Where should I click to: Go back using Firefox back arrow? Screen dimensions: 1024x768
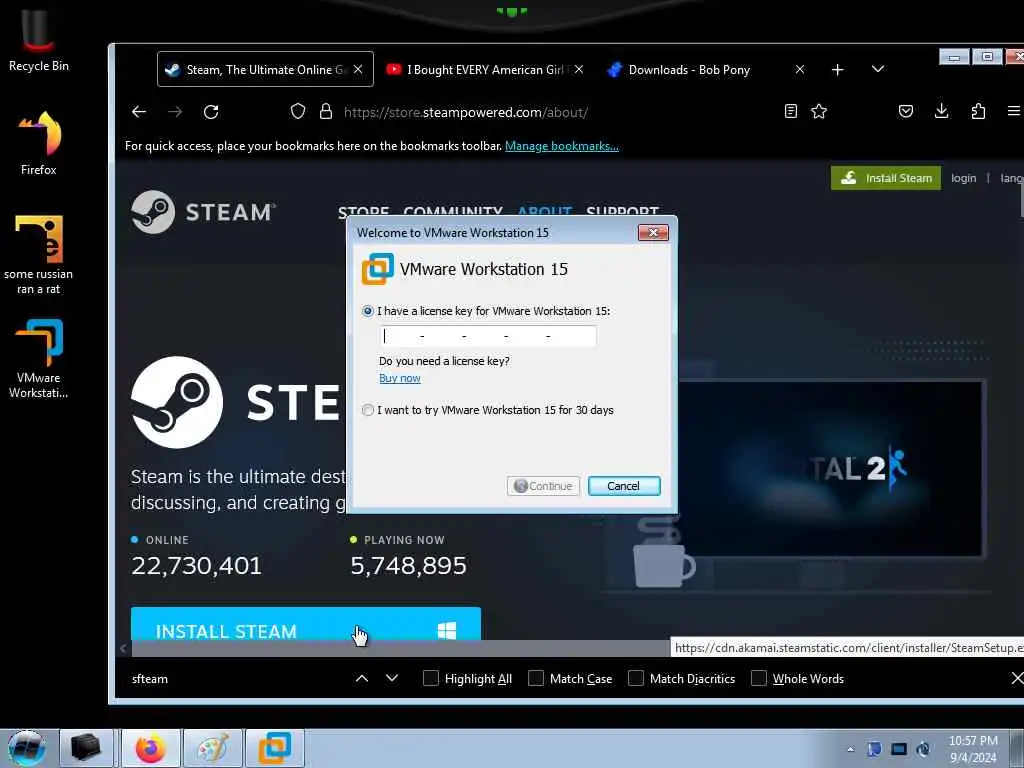(x=138, y=112)
